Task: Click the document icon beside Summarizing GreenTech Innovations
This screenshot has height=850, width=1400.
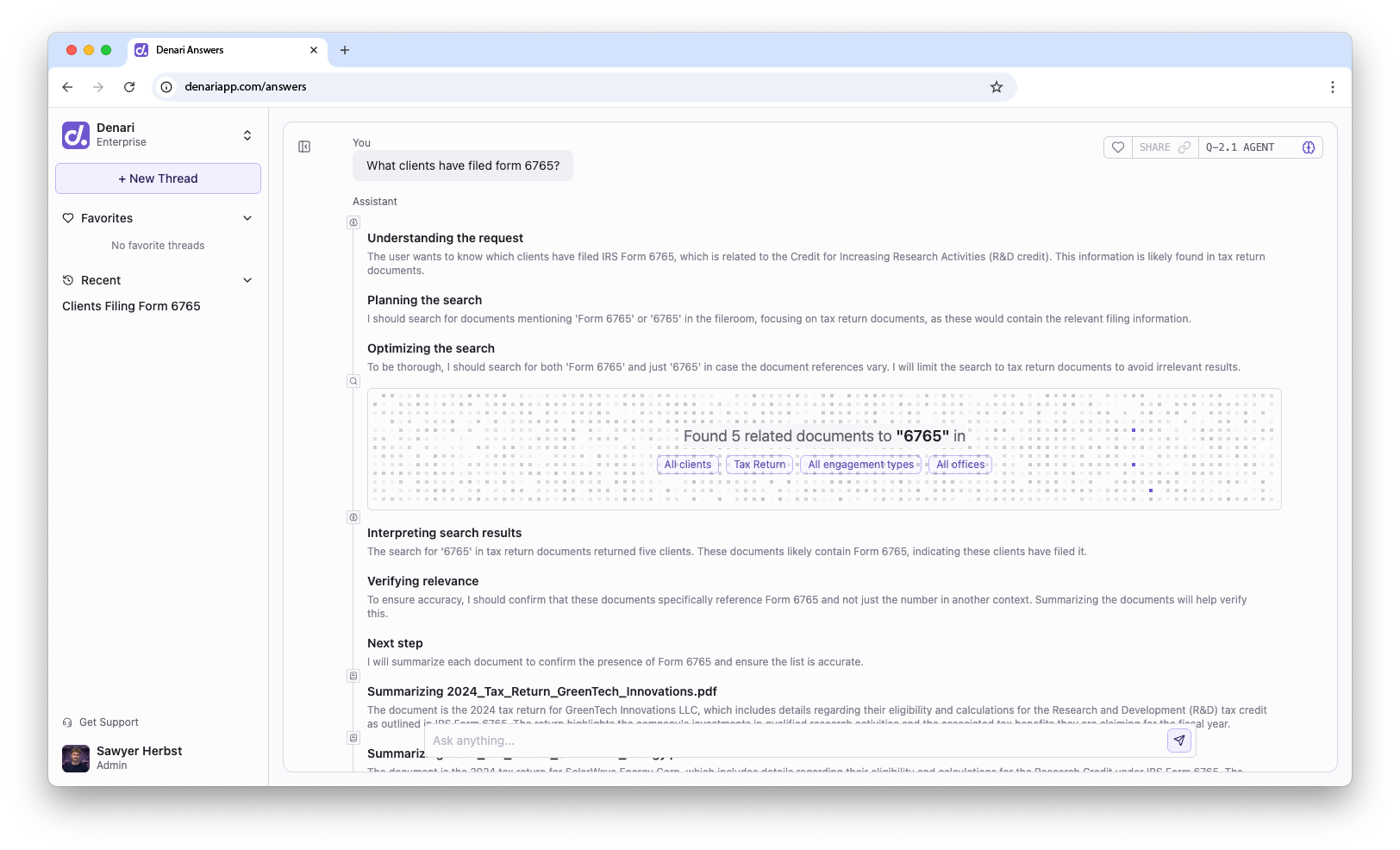Action: tap(353, 676)
